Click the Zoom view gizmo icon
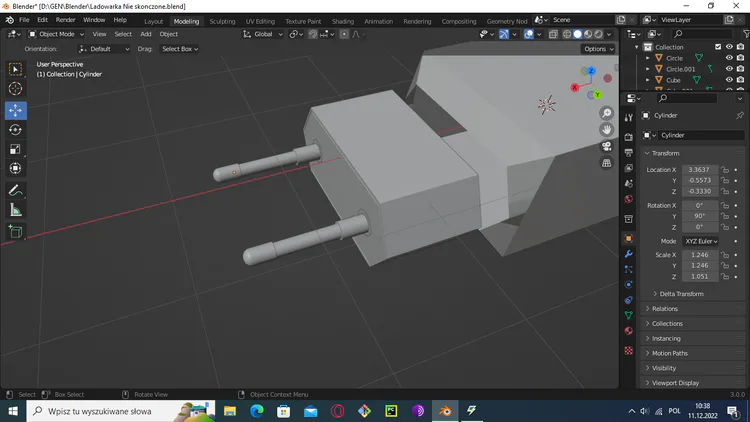Viewport: 750px width, 422px height. 607,113
